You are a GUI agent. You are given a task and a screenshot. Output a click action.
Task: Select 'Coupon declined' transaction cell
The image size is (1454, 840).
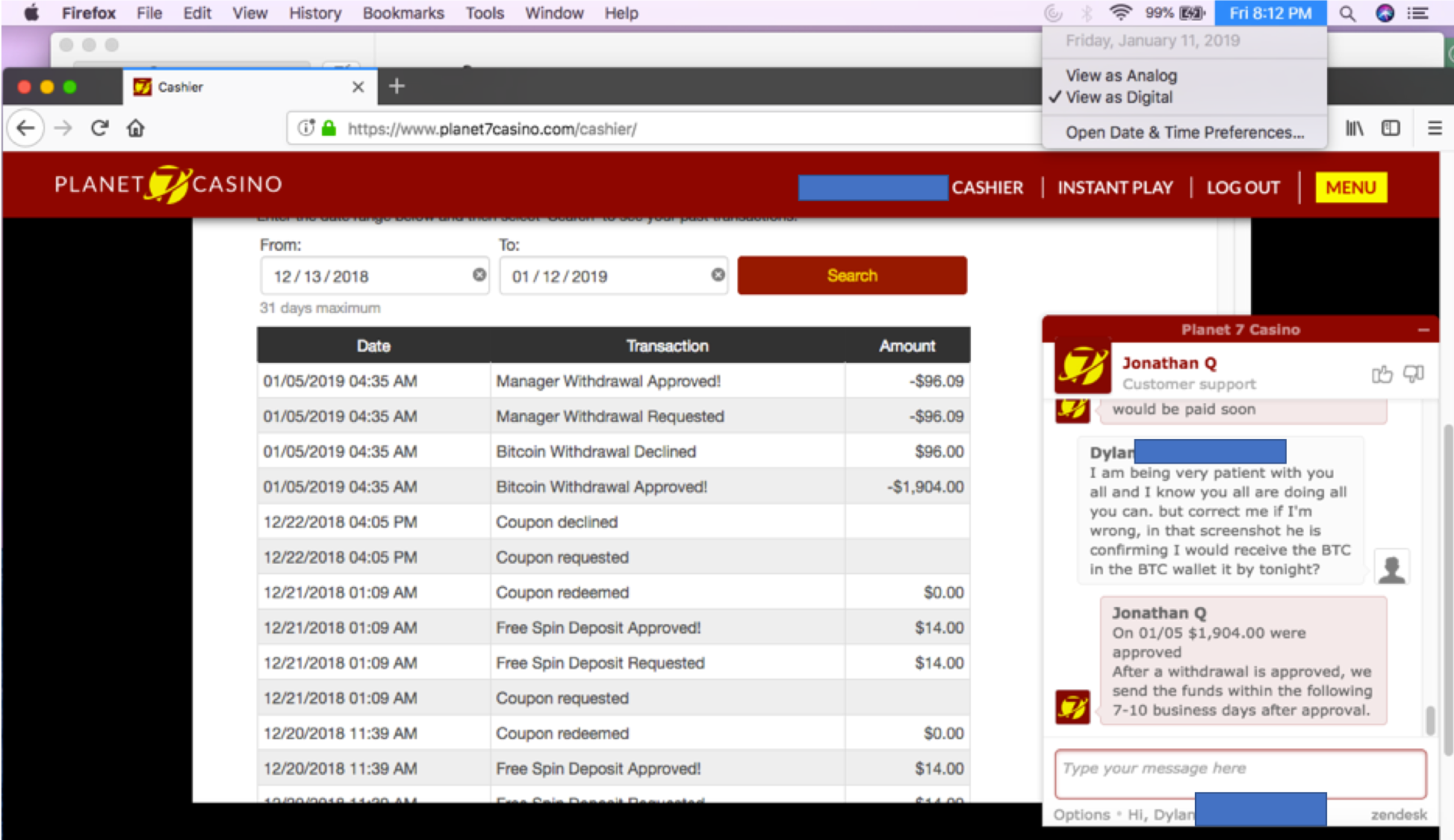tap(668, 522)
